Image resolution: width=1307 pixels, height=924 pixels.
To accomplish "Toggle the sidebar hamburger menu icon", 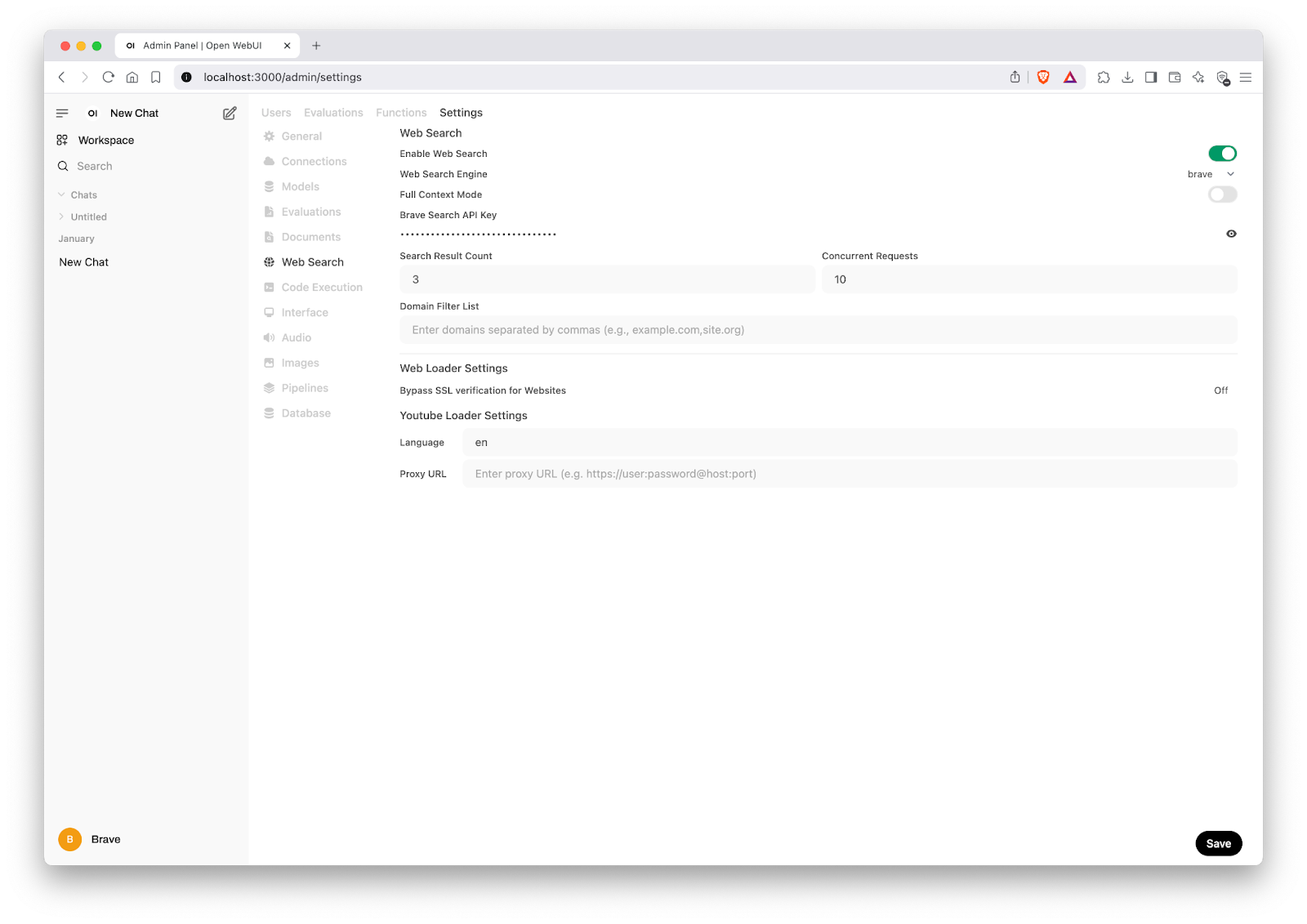I will point(62,113).
